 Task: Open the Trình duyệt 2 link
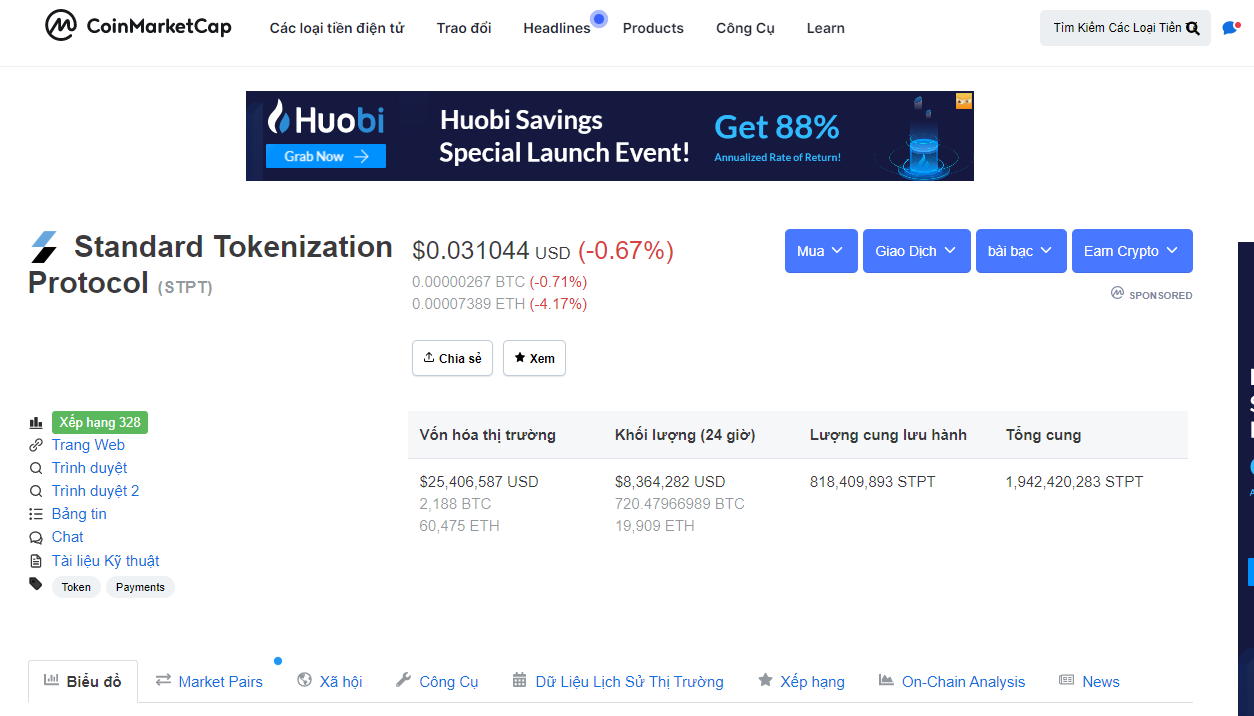point(96,491)
